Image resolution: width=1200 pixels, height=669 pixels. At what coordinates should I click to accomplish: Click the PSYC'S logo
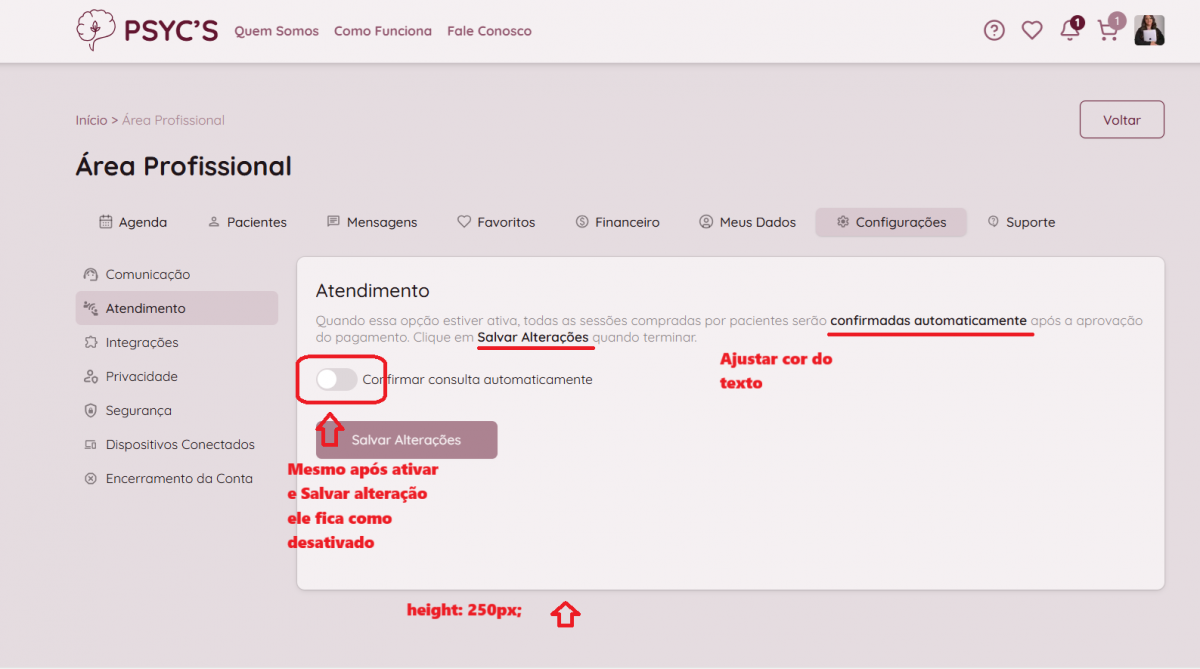(147, 31)
